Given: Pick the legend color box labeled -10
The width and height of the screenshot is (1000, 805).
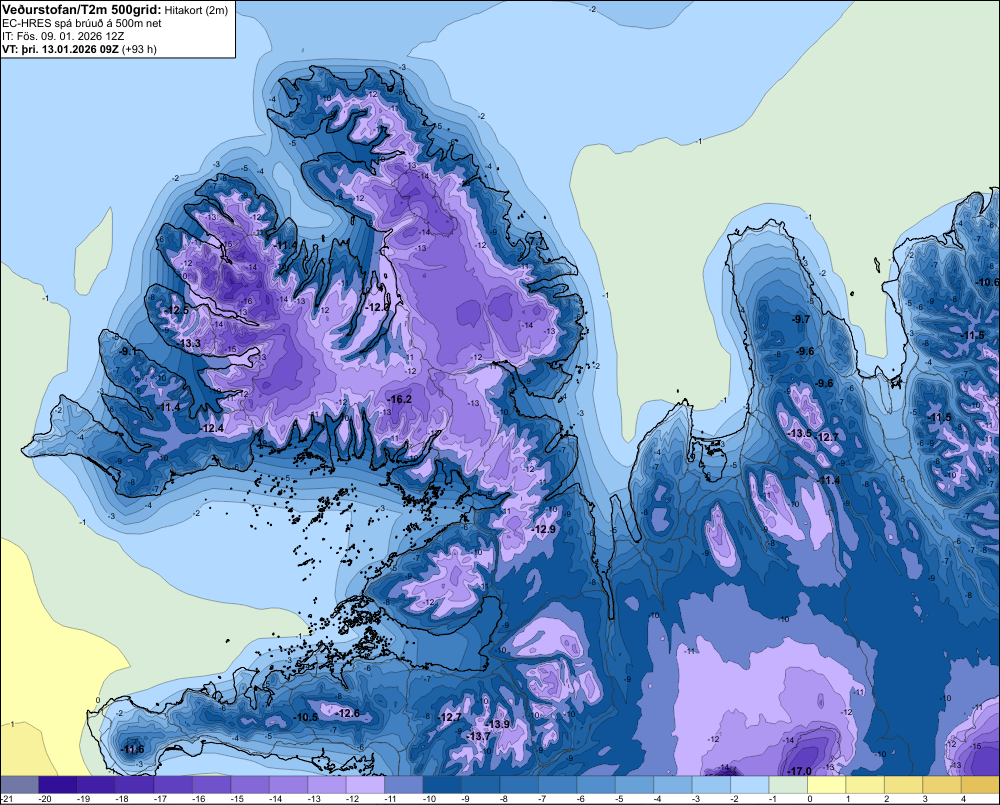Looking at the screenshot, I should pos(442,785).
